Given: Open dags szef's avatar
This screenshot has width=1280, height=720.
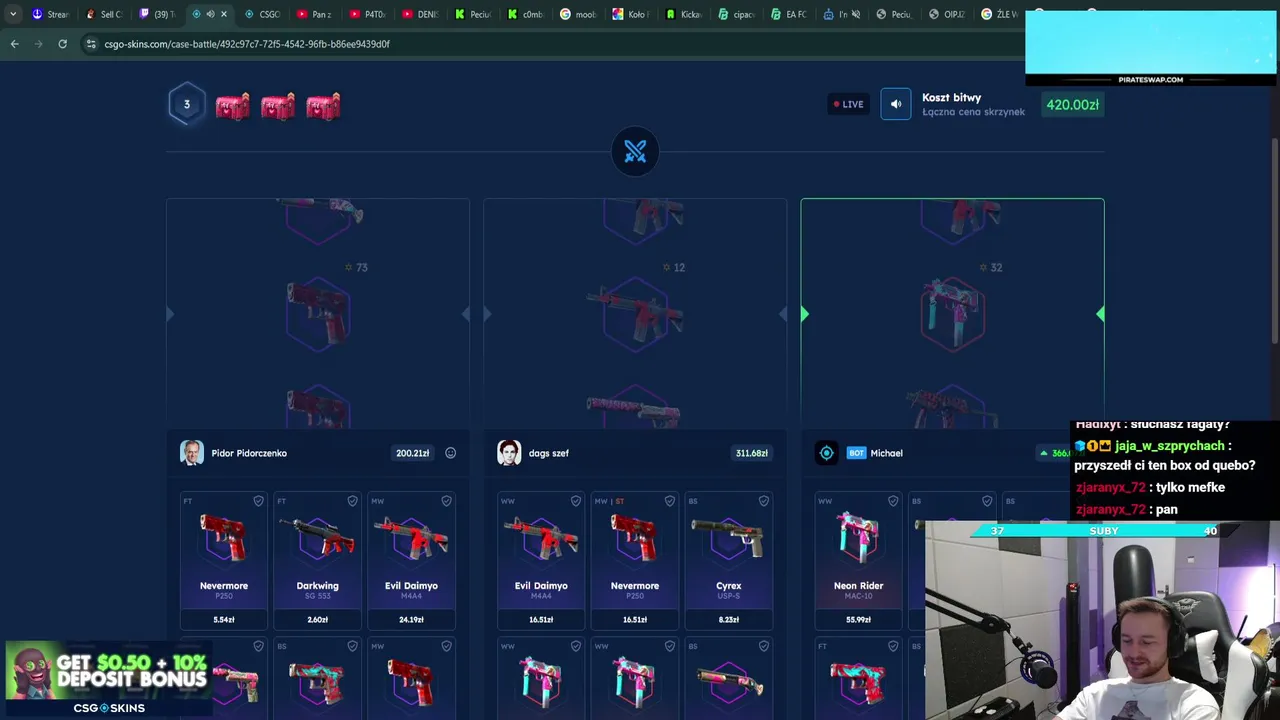Looking at the screenshot, I should tap(509, 453).
